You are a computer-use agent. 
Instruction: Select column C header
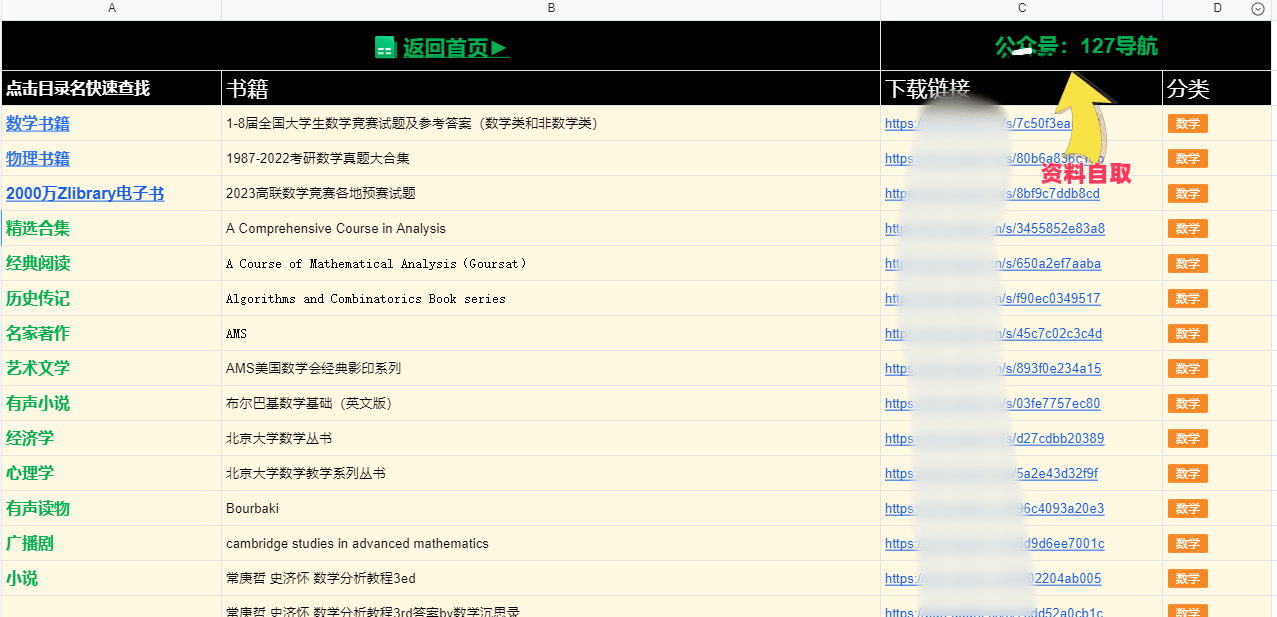pos(1021,8)
